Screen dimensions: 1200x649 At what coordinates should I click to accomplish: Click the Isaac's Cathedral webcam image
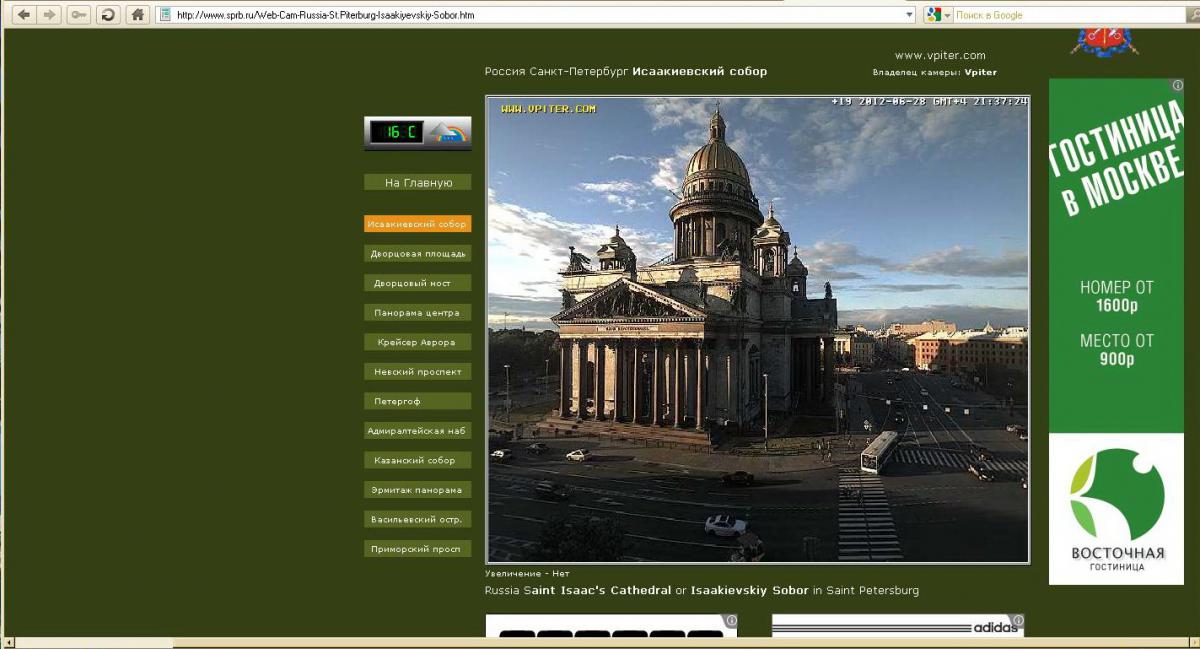click(x=757, y=330)
